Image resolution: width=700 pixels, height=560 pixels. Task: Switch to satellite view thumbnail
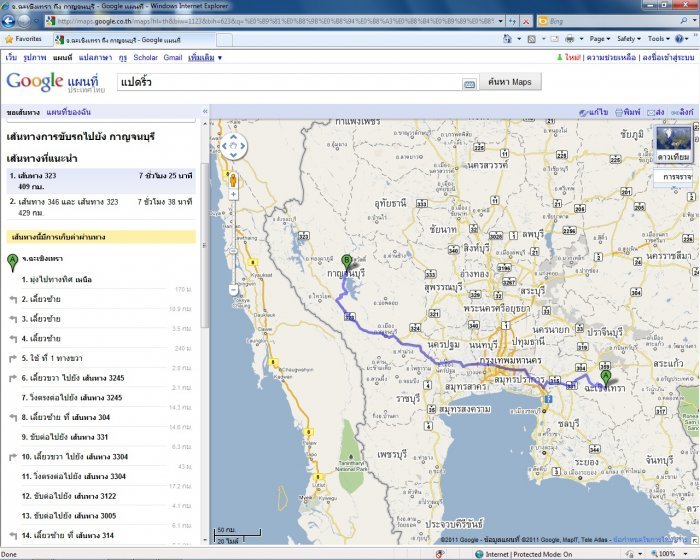674,144
